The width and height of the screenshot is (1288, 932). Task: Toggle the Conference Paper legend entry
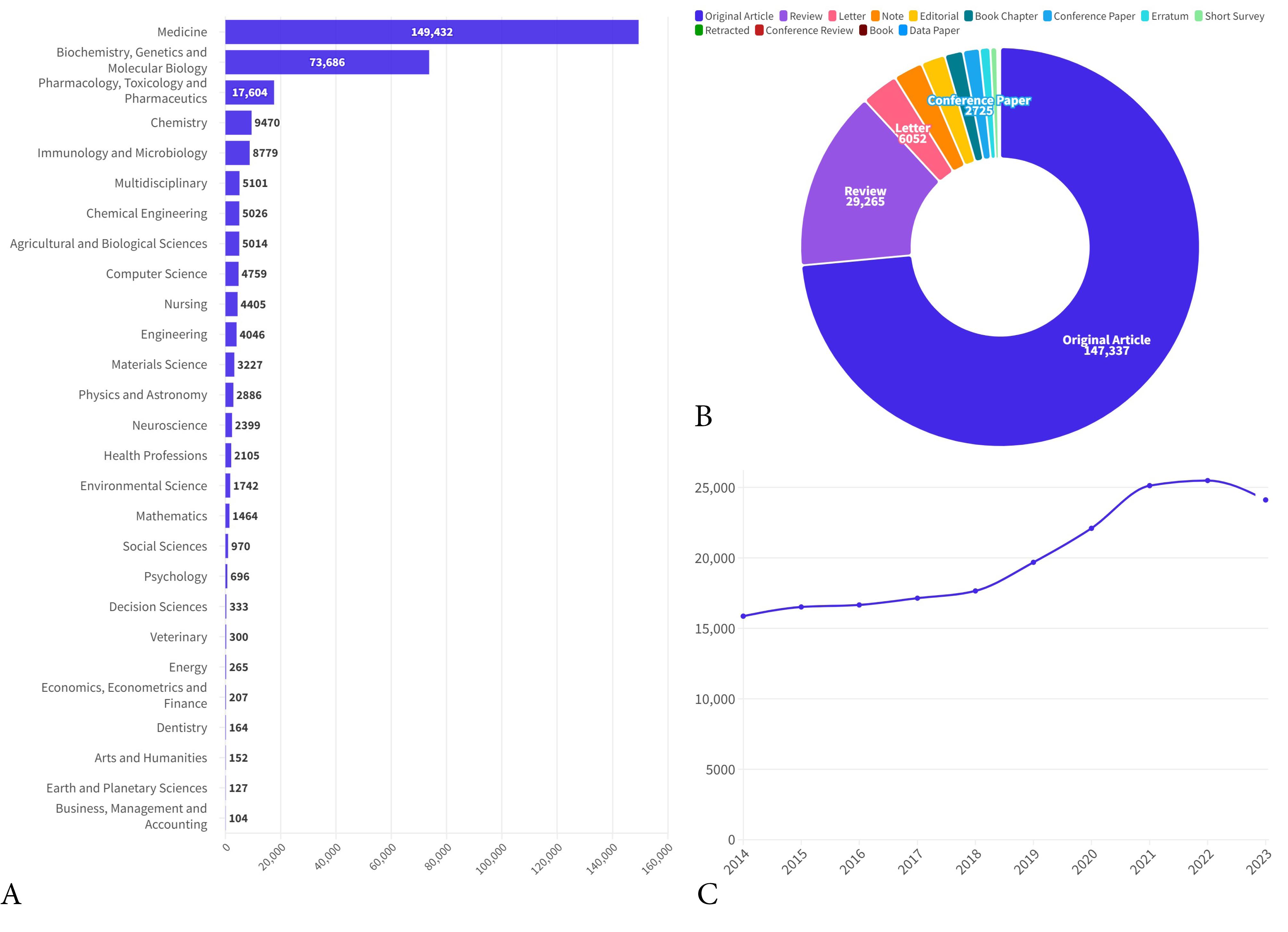click(1089, 16)
